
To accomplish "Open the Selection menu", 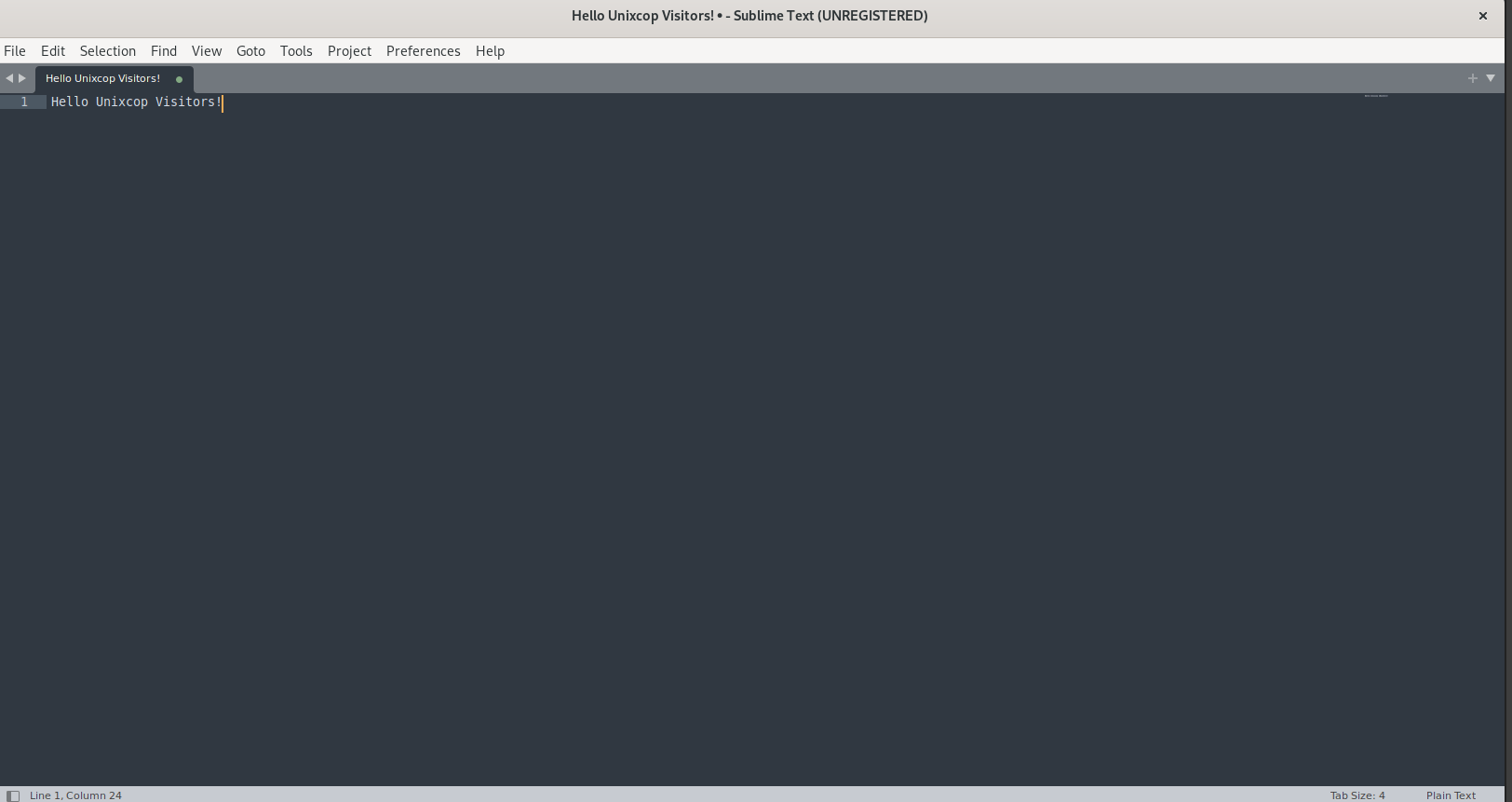I will point(108,51).
